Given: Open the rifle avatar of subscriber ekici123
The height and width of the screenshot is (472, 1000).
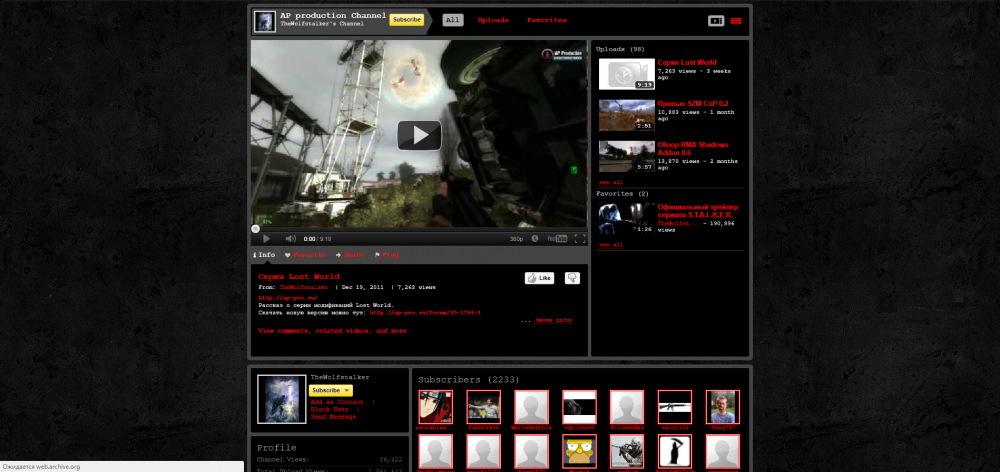Looking at the screenshot, I should pyautogui.click(x=675, y=407).
